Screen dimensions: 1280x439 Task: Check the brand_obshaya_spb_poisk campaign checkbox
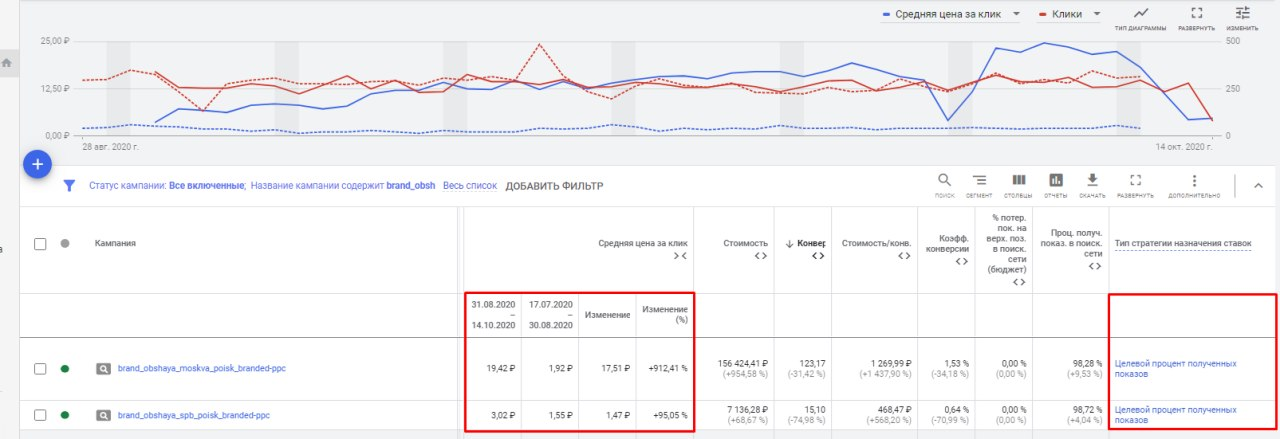pyautogui.click(x=41, y=414)
